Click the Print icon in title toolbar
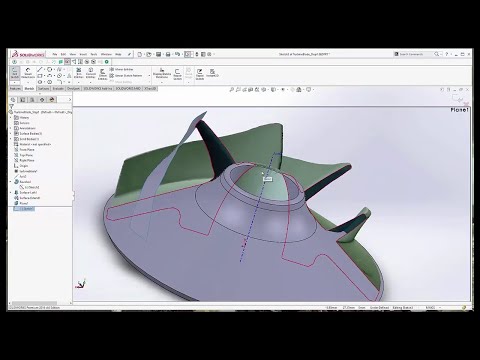 coord(168,54)
